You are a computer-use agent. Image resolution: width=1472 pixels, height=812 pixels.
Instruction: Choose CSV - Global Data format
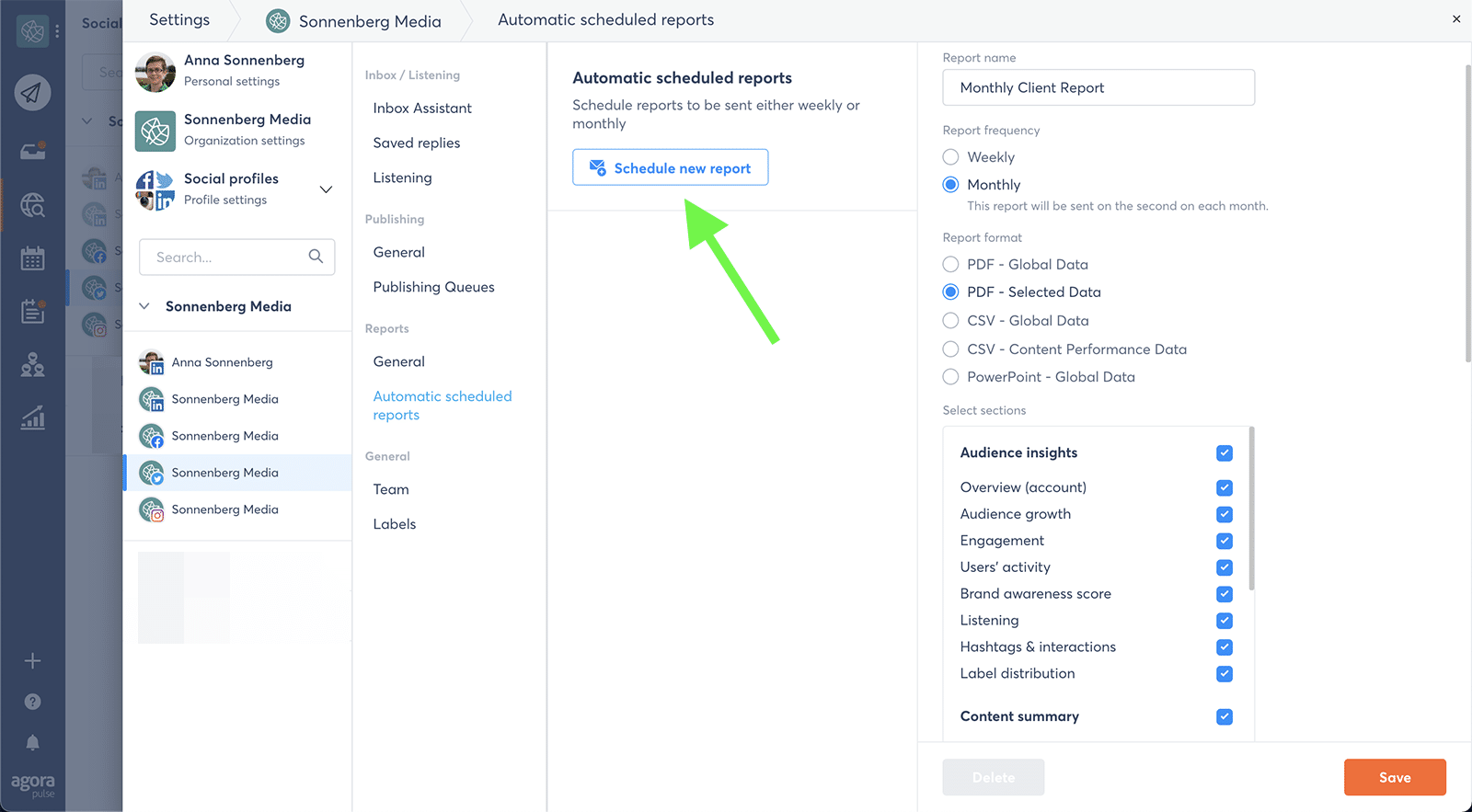tap(950, 320)
